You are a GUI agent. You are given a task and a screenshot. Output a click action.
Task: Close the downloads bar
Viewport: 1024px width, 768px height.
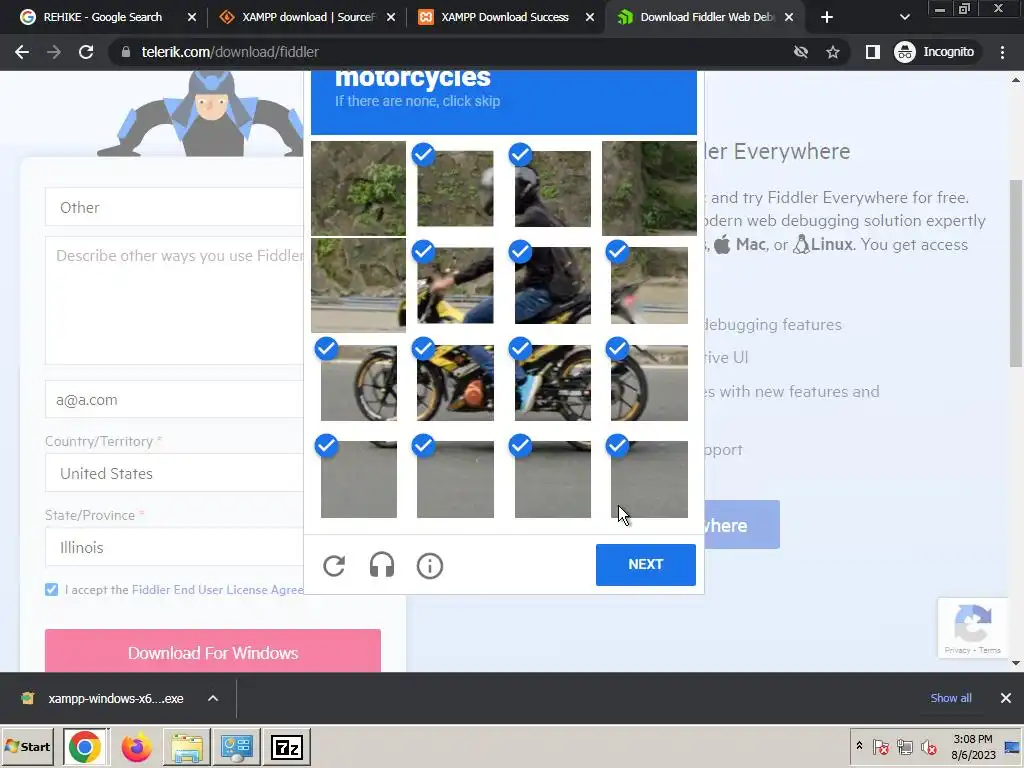[x=1006, y=698]
